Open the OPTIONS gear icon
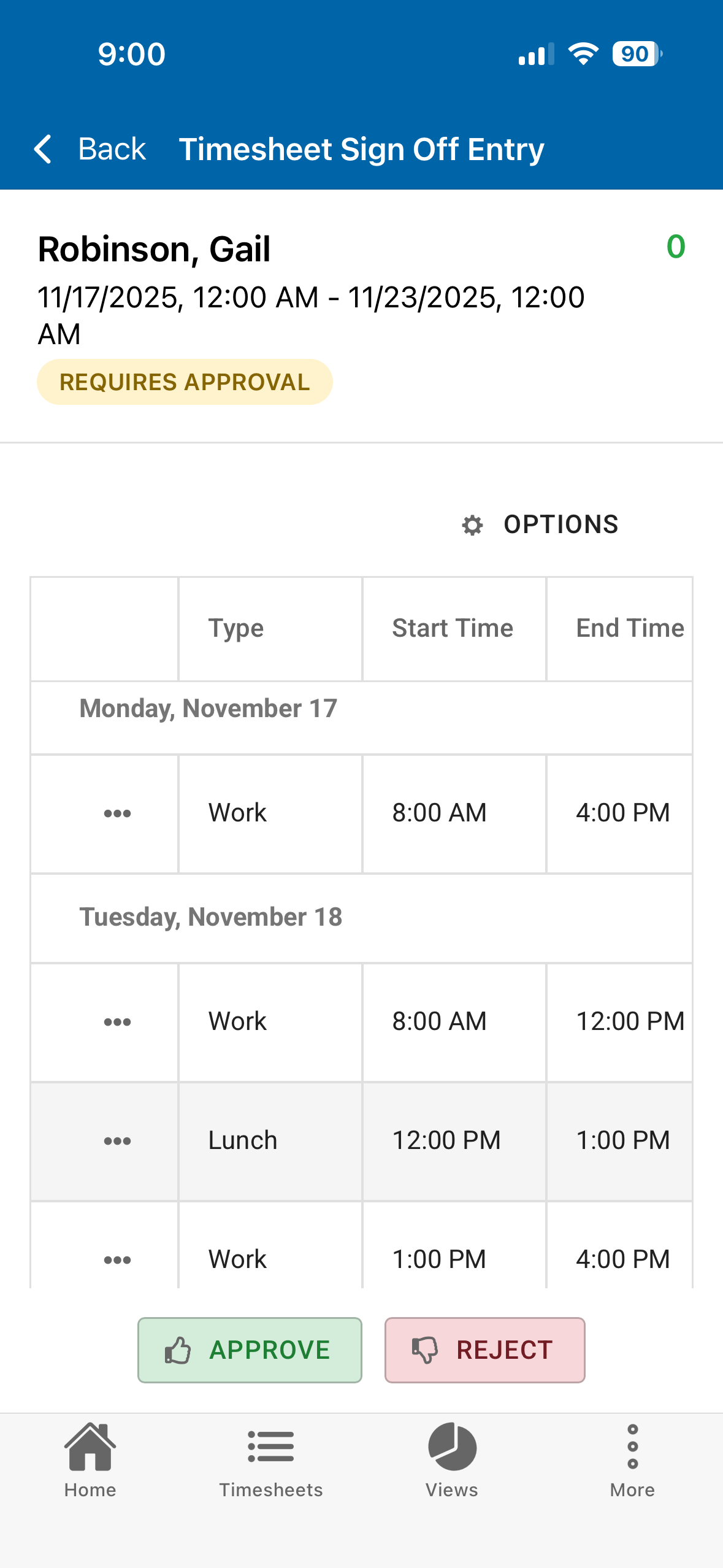Screen dimensions: 723x1568 point(472,525)
